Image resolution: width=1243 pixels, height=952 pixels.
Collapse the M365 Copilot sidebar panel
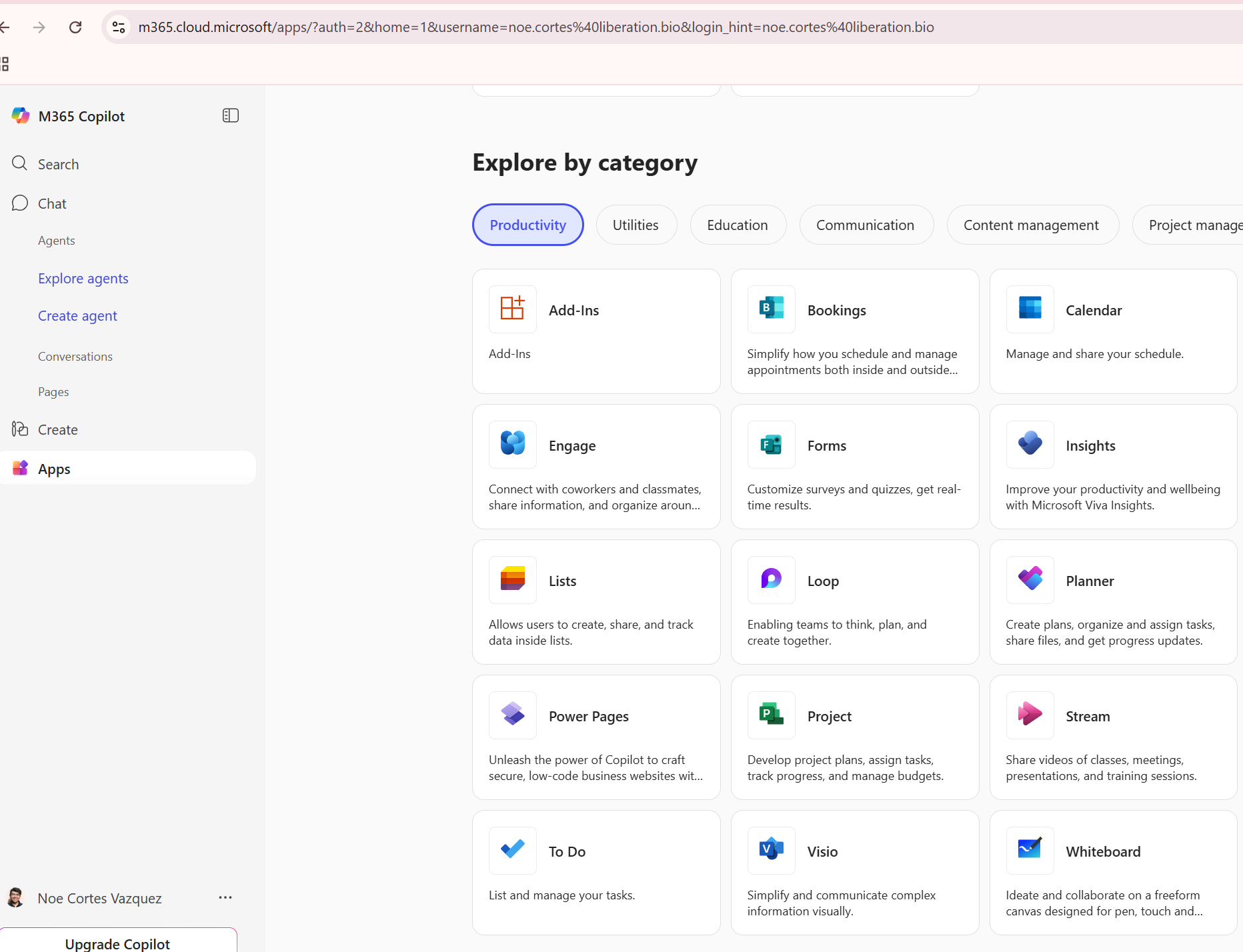point(231,116)
